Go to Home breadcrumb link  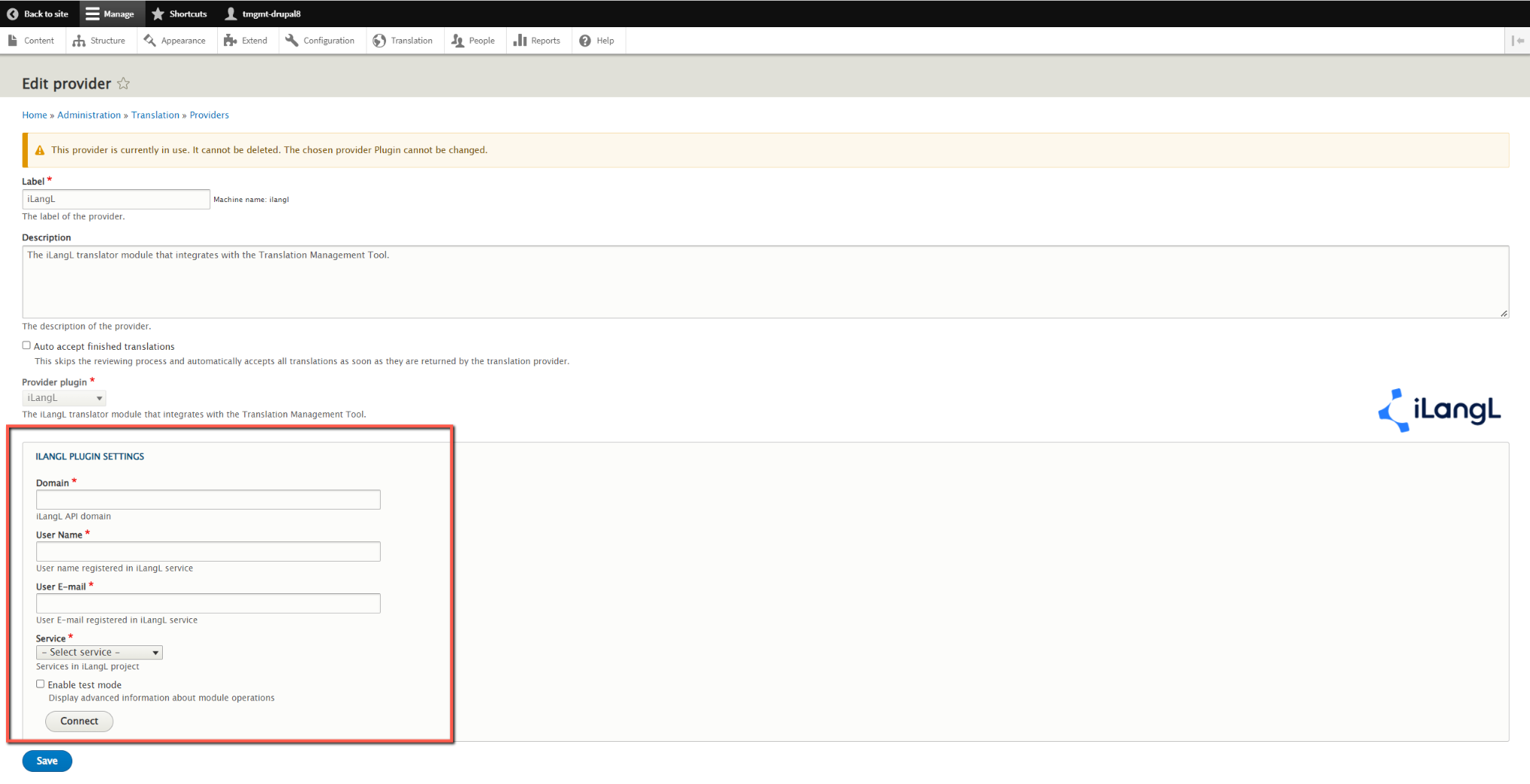click(35, 115)
